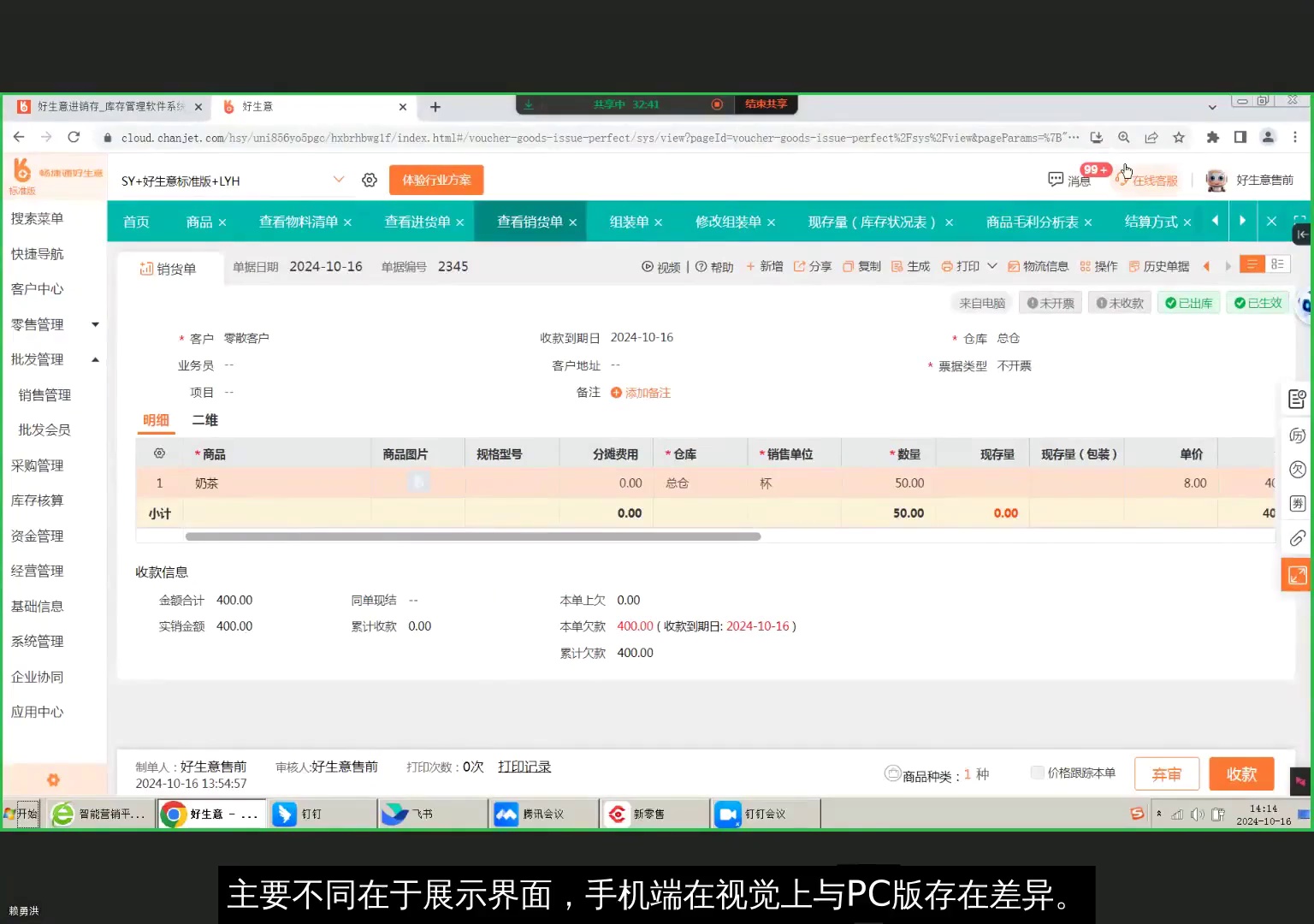Click the 历史单据 history documents icon
The height and width of the screenshot is (924, 1314).
(1159, 266)
